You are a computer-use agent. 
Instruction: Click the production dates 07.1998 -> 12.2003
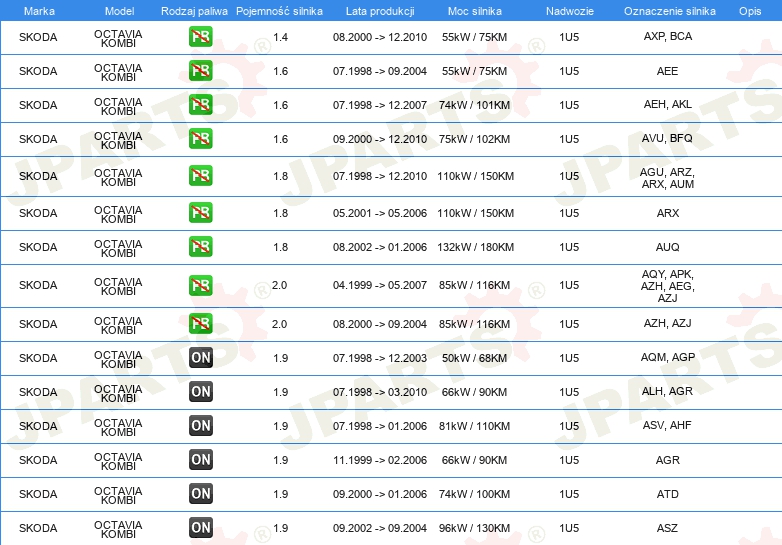(x=380, y=358)
